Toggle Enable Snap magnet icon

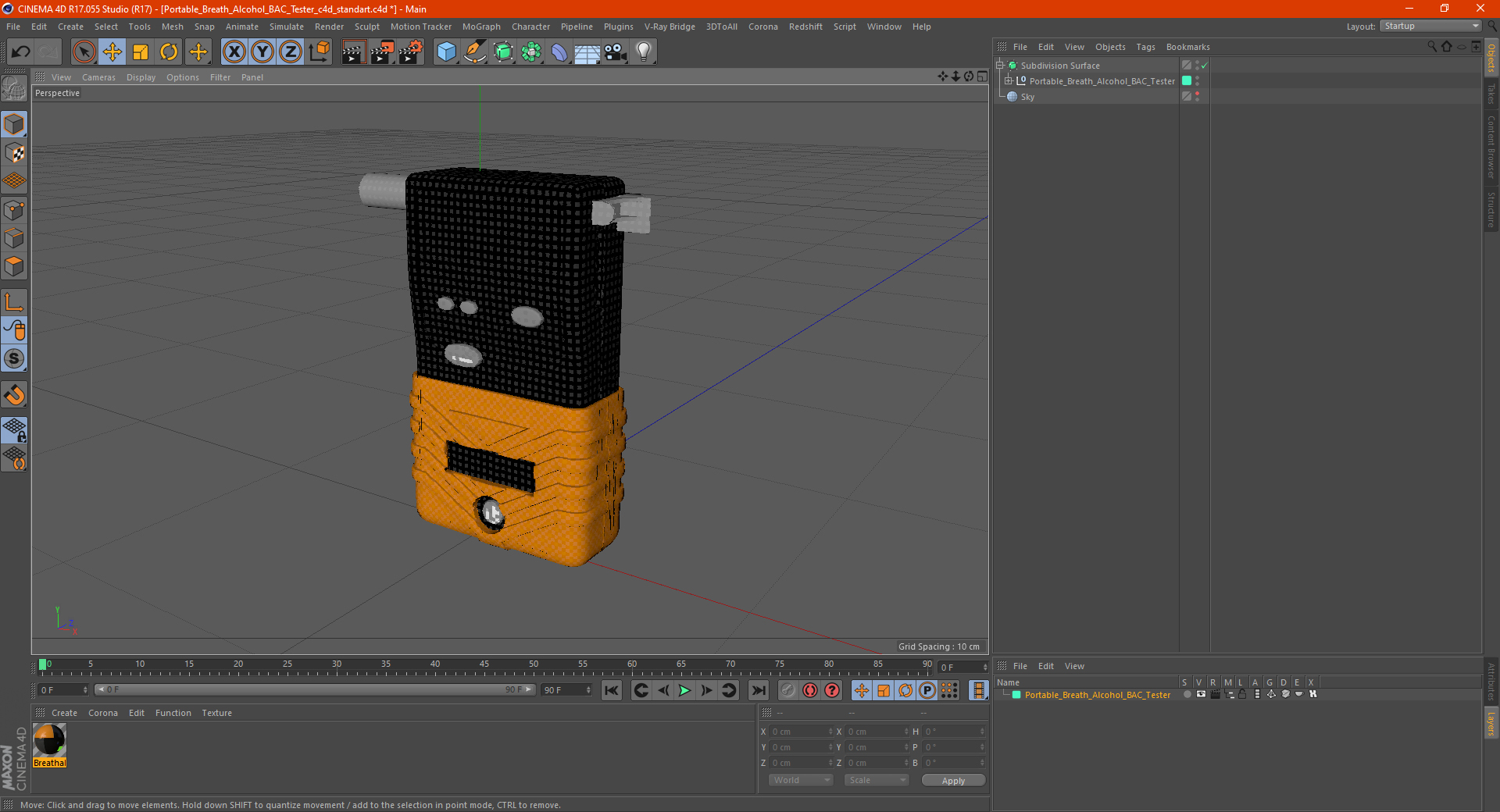pos(14,395)
